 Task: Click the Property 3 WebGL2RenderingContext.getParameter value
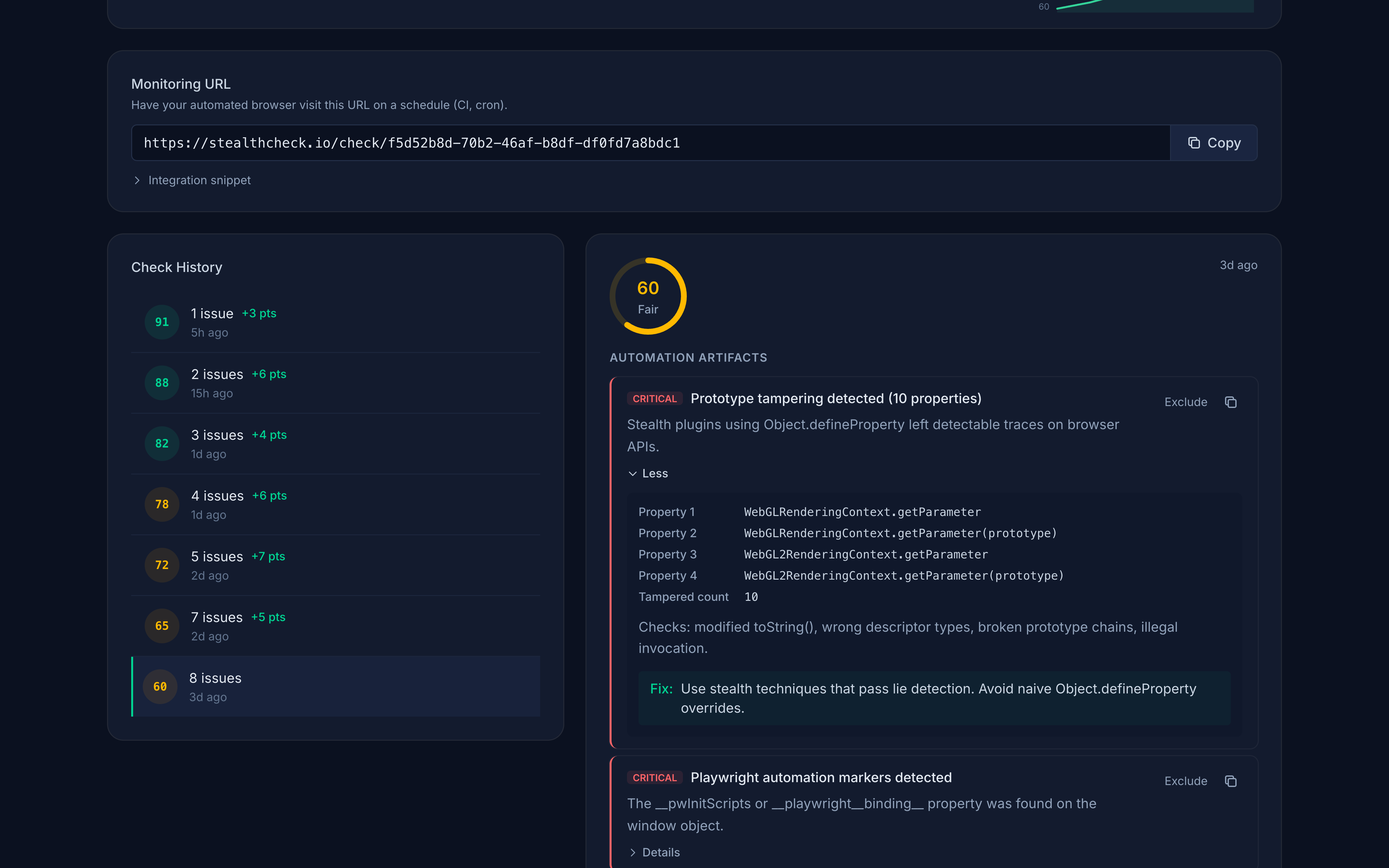point(866,555)
